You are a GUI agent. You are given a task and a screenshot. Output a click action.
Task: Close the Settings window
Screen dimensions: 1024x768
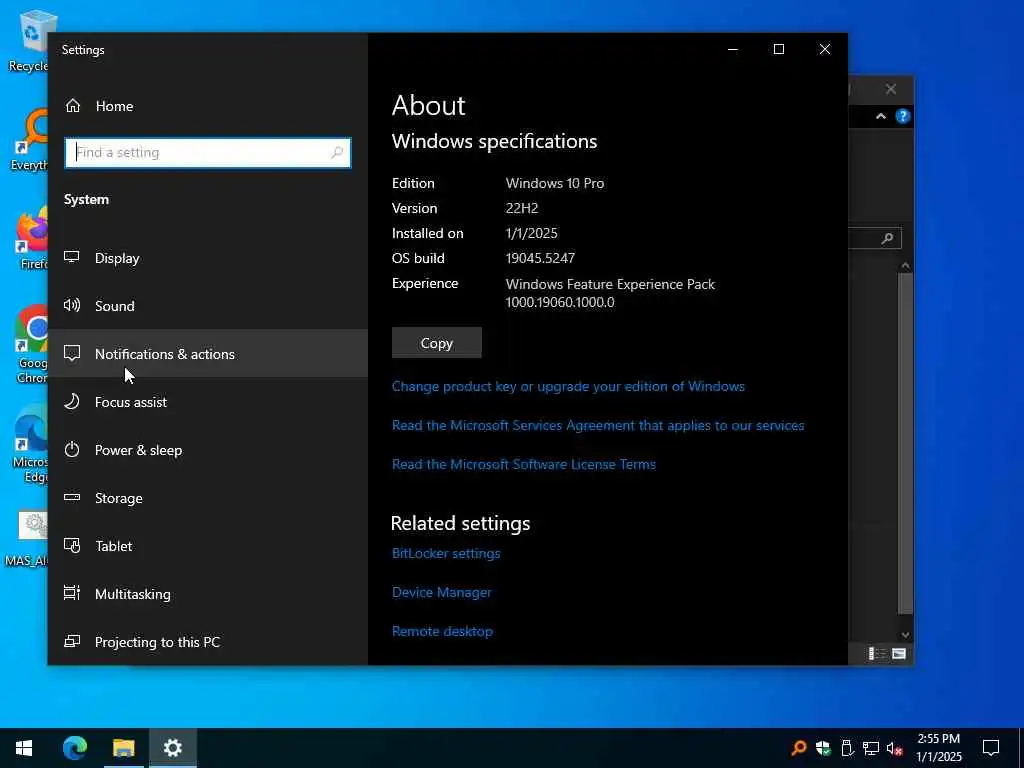(x=825, y=49)
